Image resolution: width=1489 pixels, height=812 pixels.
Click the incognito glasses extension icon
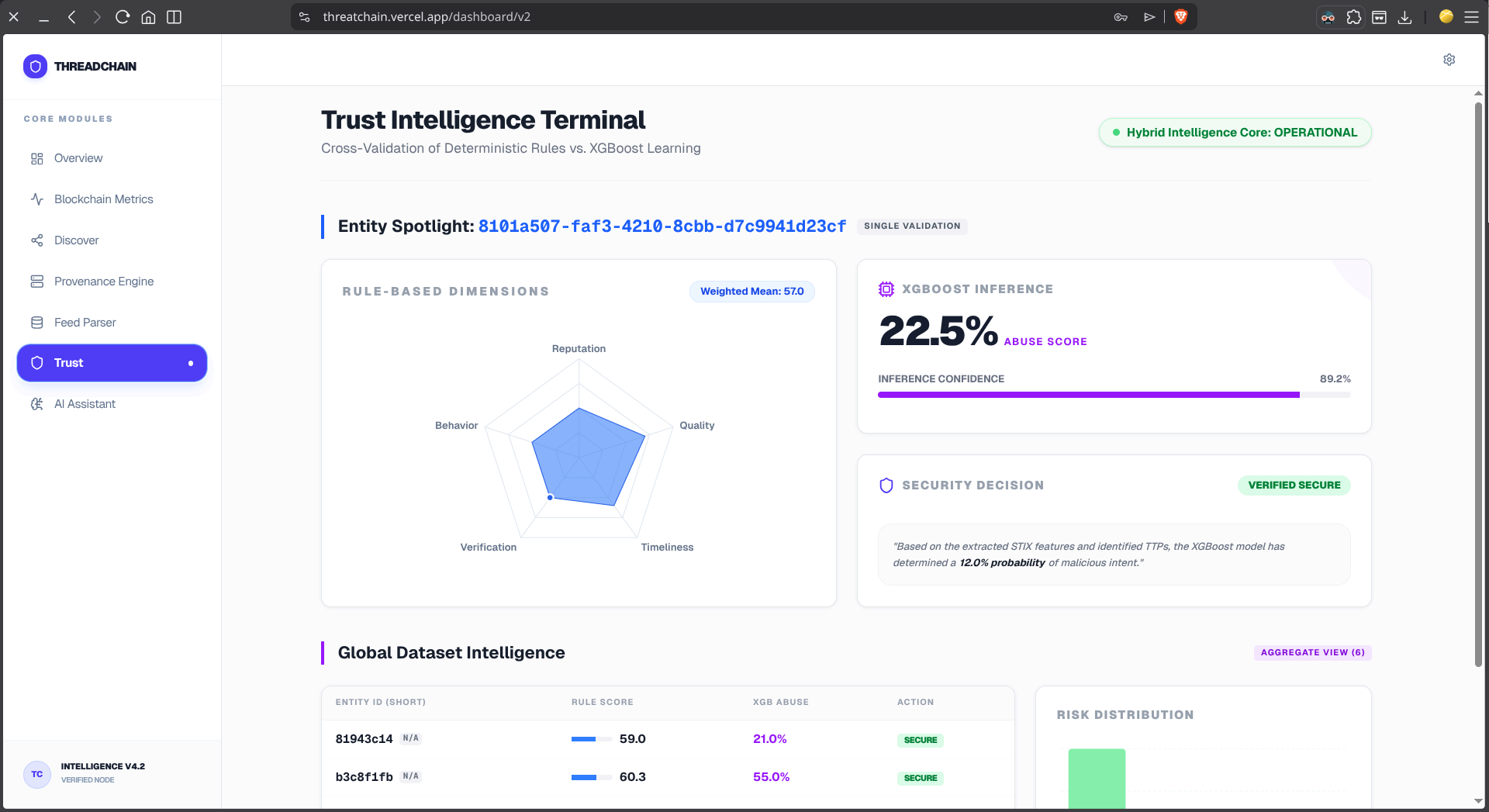point(1328,17)
